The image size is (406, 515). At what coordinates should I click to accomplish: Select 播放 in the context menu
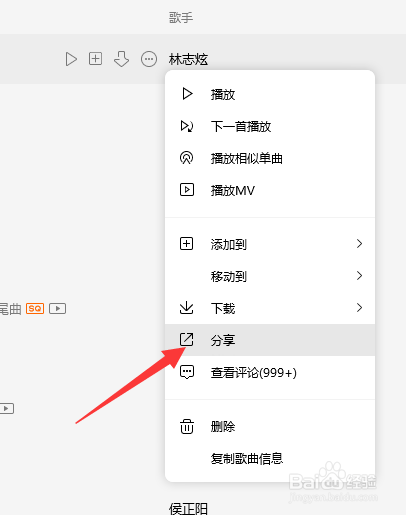pos(270,94)
